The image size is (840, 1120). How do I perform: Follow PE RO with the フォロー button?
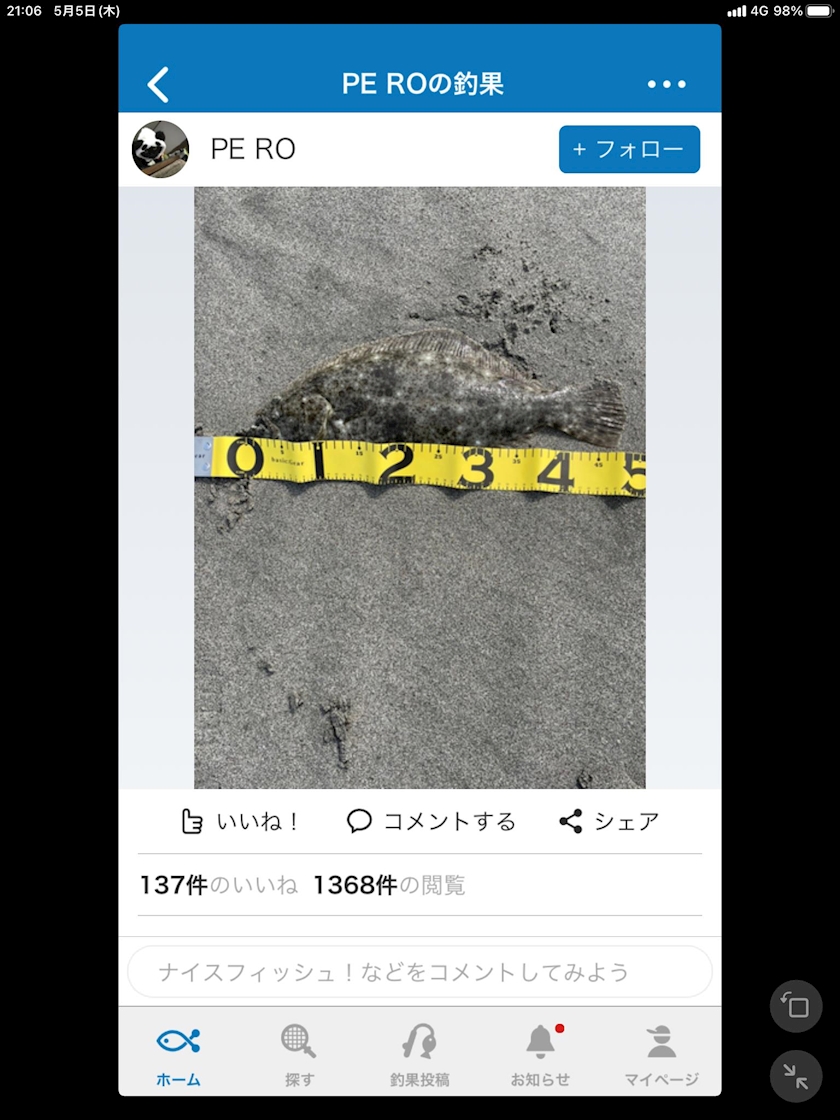pos(629,149)
